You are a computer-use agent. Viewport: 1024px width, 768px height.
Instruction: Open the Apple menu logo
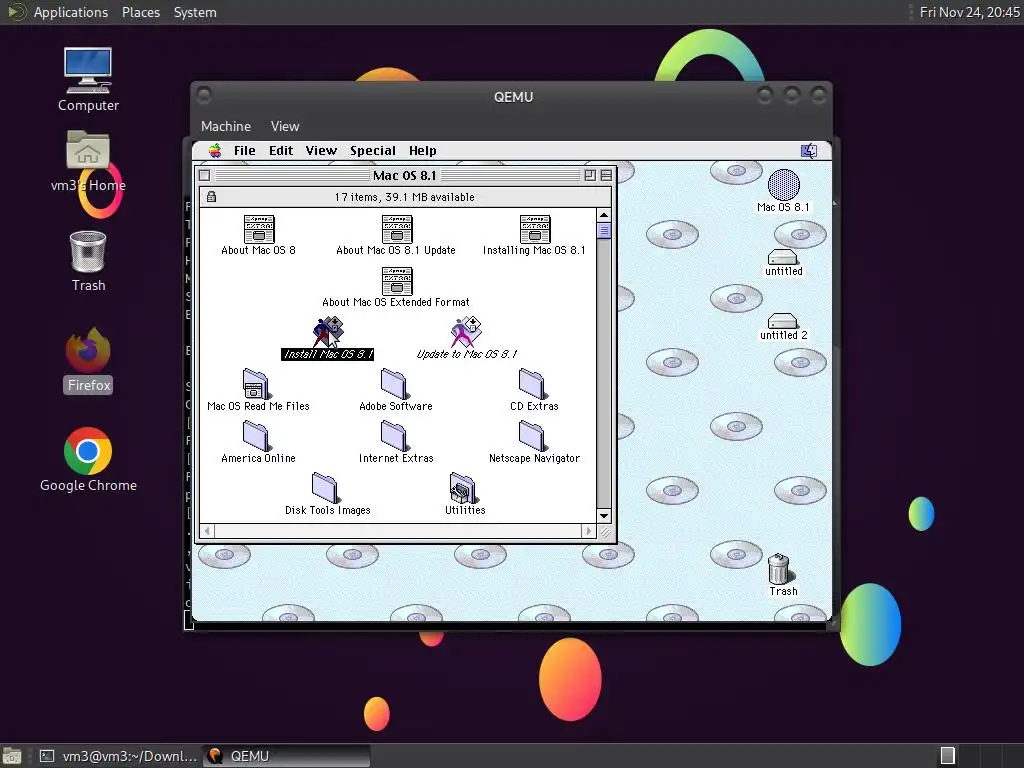215,151
